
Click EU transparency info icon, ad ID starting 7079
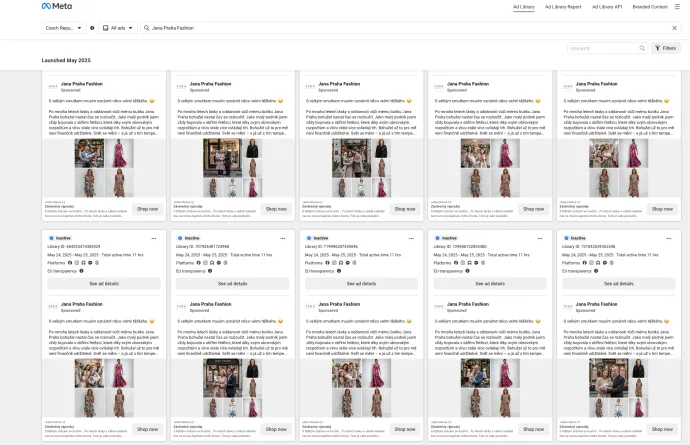210,271
